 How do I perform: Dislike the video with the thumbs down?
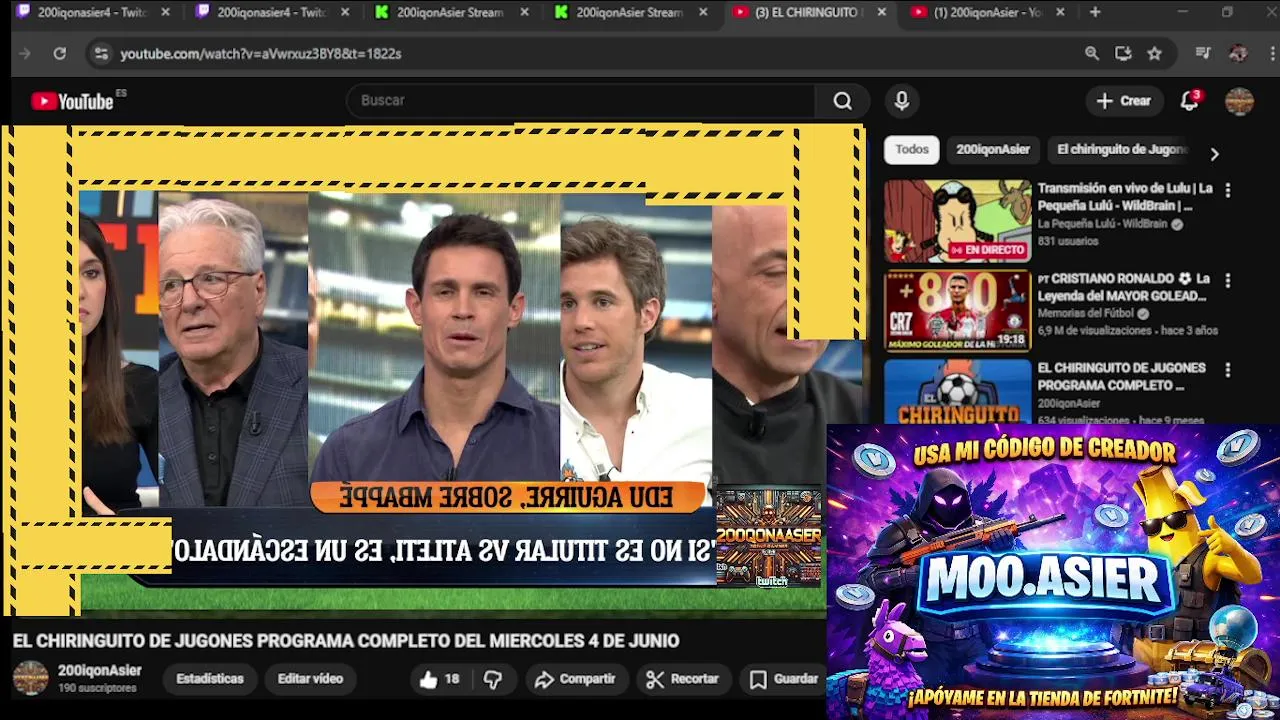[493, 679]
